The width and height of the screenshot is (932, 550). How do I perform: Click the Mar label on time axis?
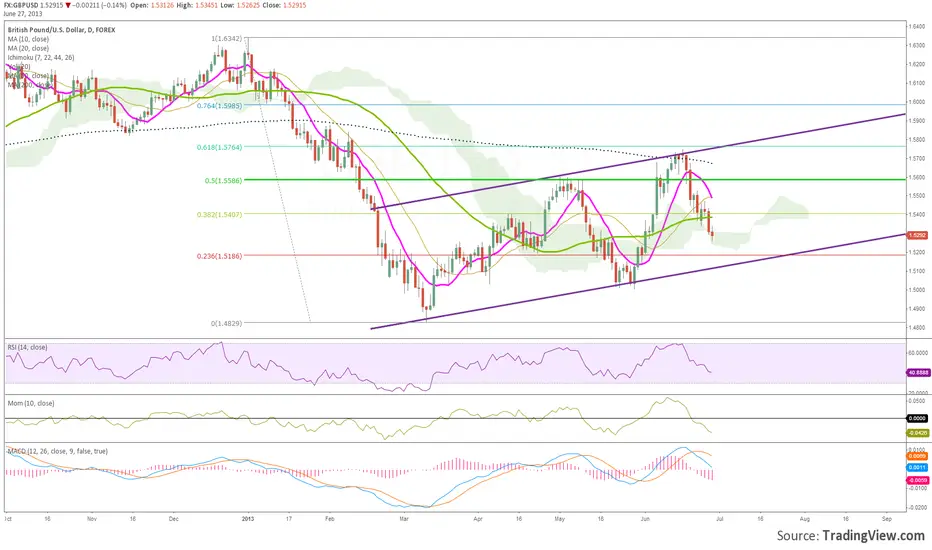404,518
